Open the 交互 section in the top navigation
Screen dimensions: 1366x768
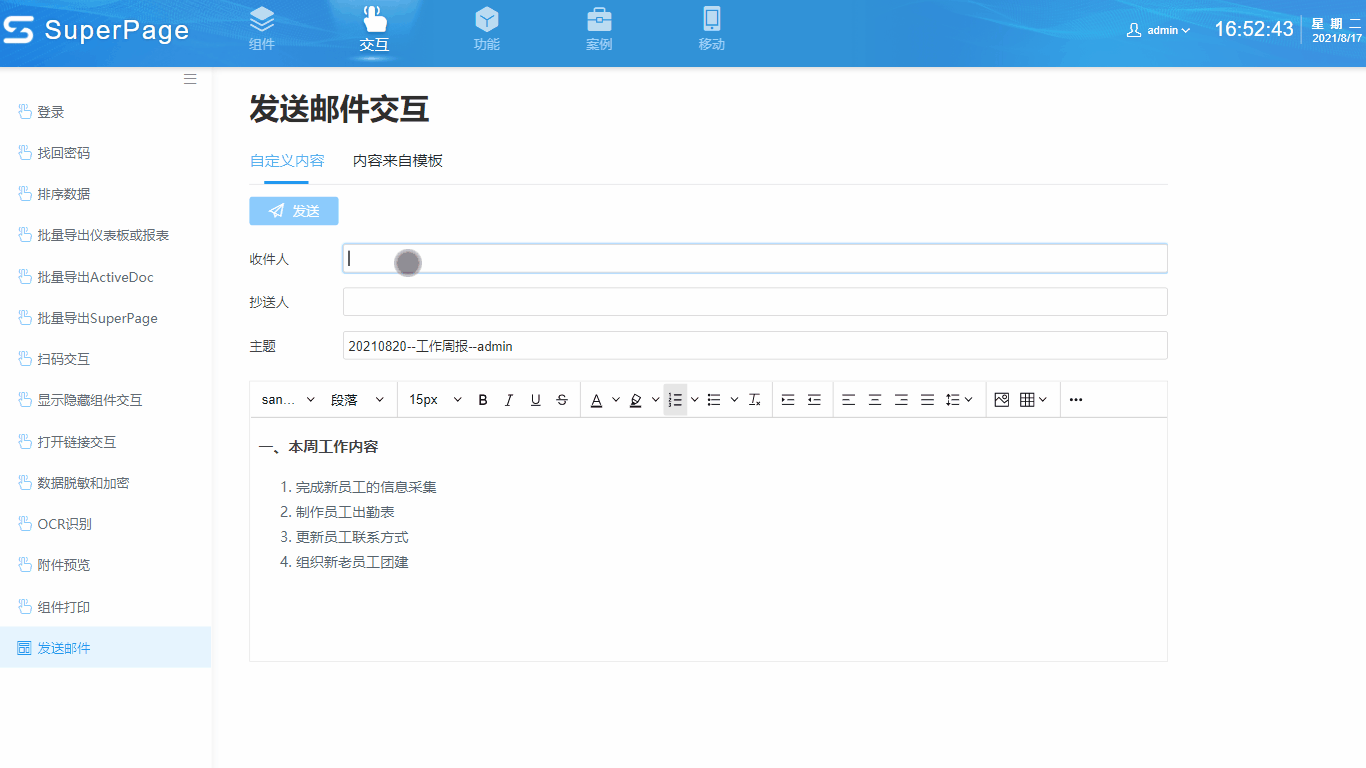point(375,30)
